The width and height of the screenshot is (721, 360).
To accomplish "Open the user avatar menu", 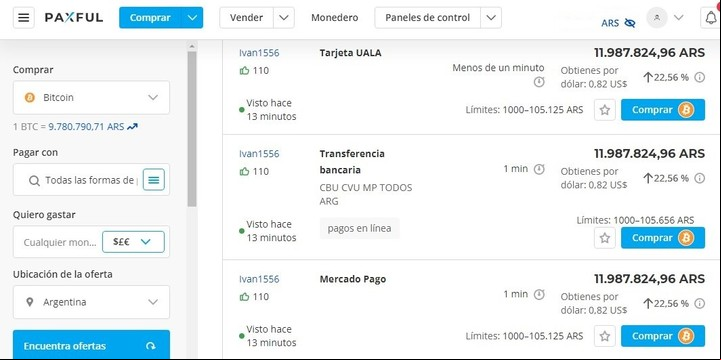I will tap(657, 18).
